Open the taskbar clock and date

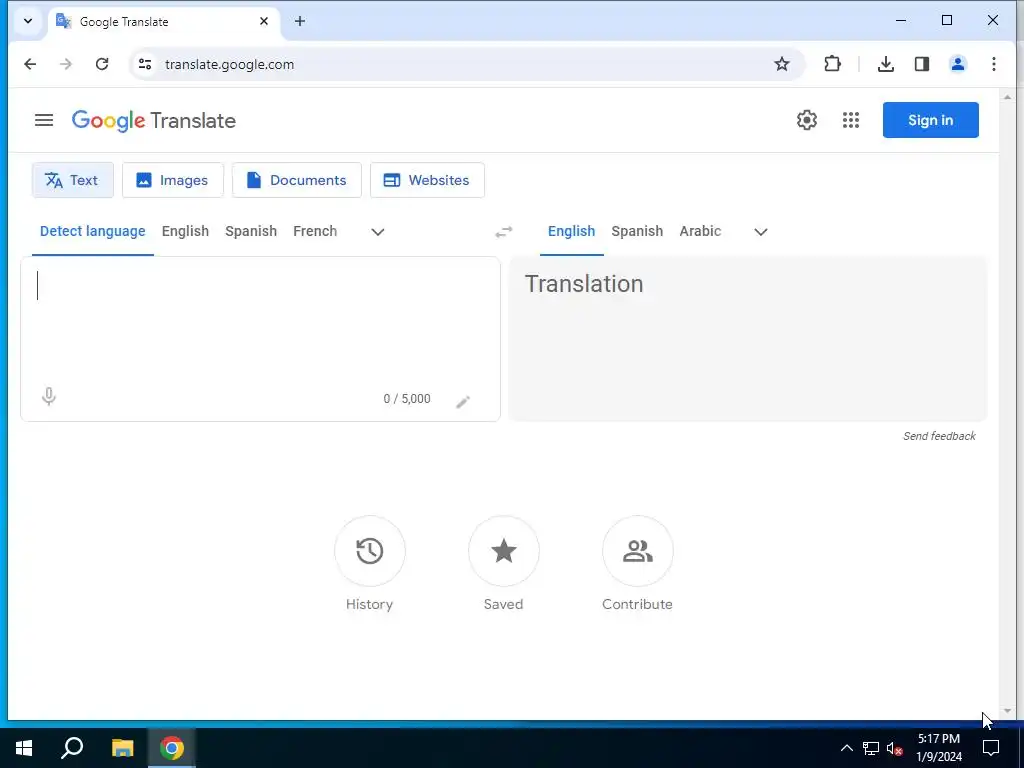tap(939, 748)
